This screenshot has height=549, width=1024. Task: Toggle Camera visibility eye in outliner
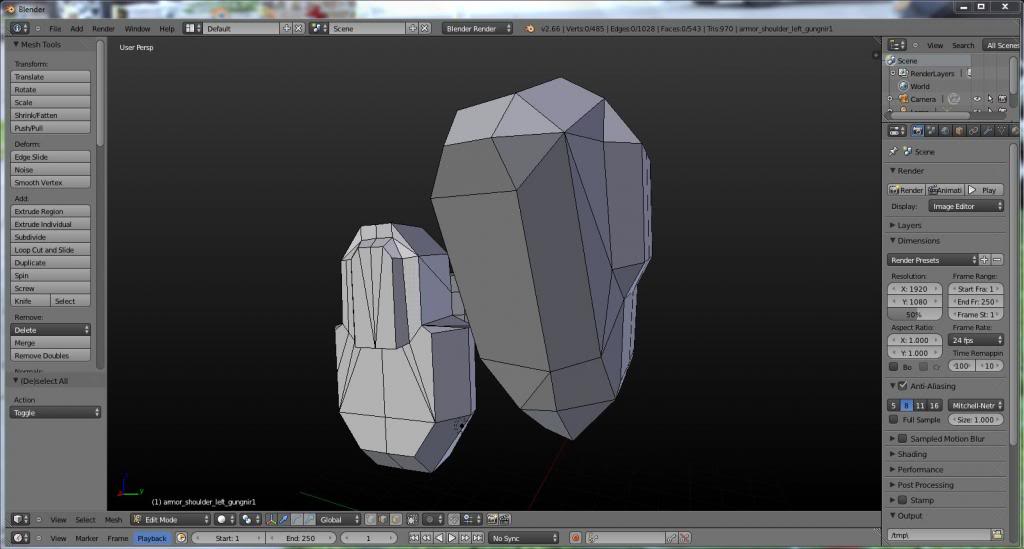coord(977,99)
